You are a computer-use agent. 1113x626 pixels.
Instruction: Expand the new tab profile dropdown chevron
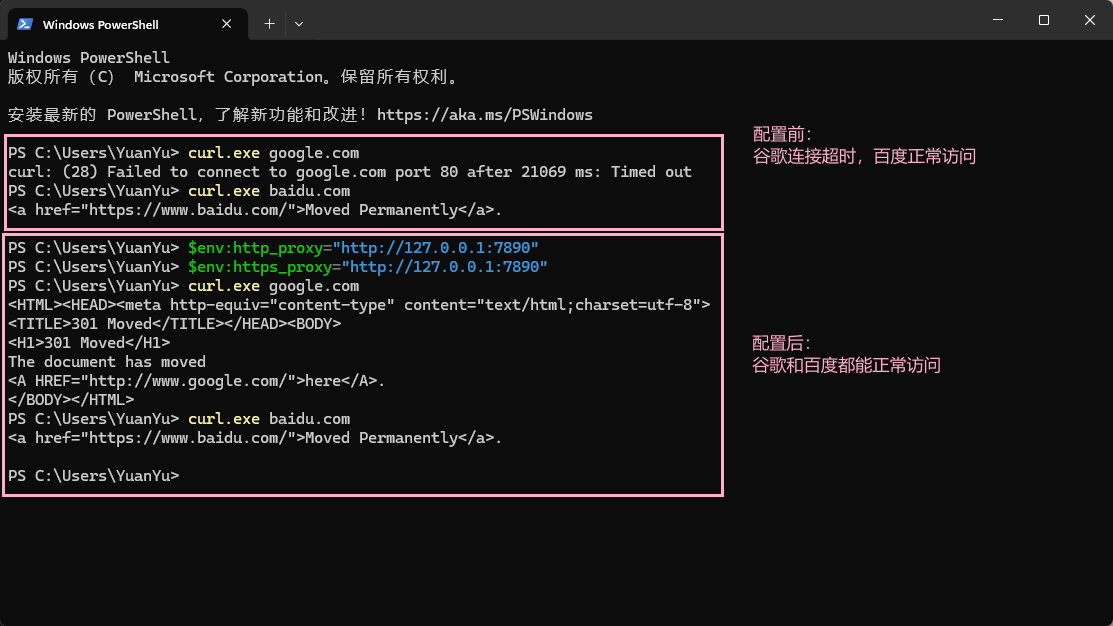[299, 23]
